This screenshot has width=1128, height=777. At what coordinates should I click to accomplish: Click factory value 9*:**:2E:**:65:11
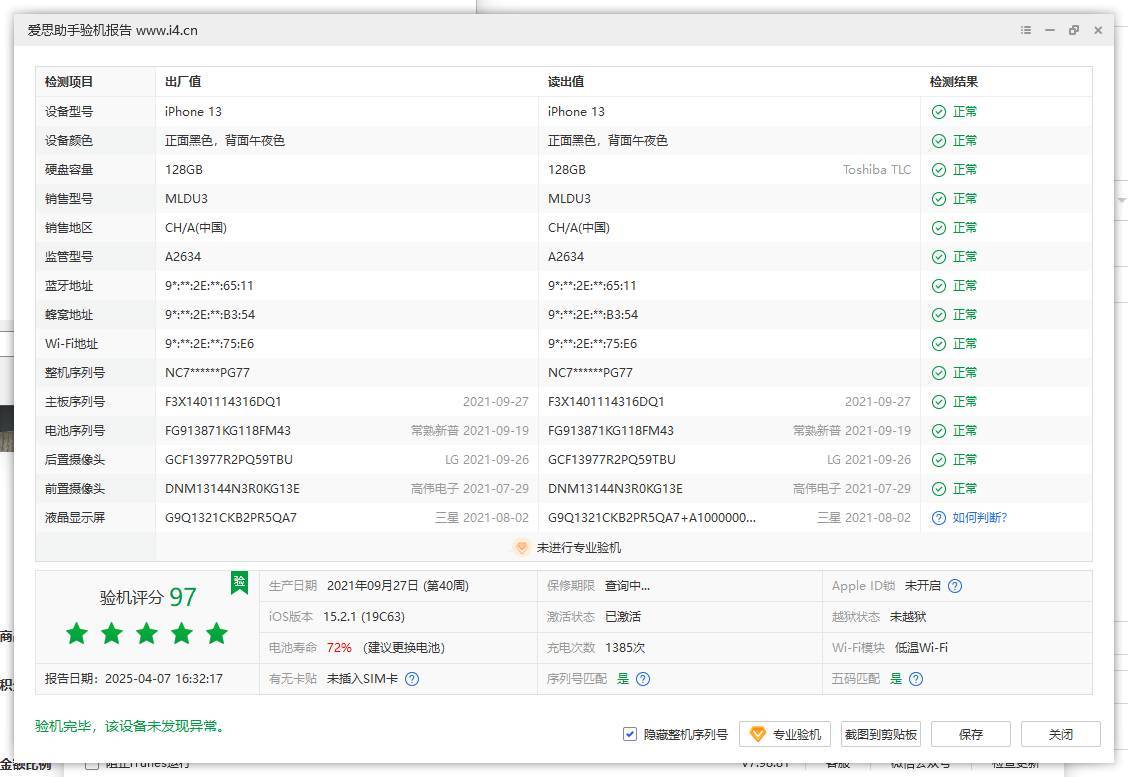click(x=209, y=286)
